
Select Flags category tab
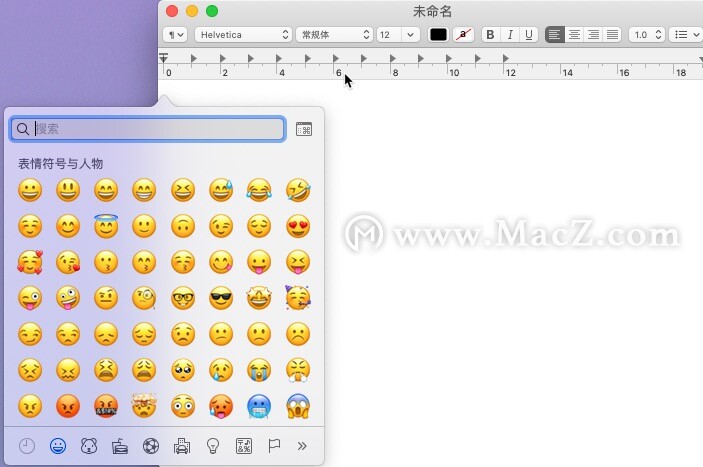pyautogui.click(x=274, y=446)
